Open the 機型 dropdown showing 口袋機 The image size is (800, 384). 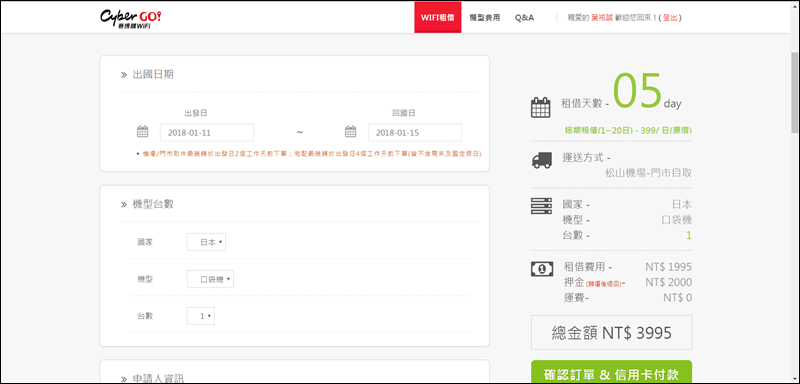coord(210,279)
